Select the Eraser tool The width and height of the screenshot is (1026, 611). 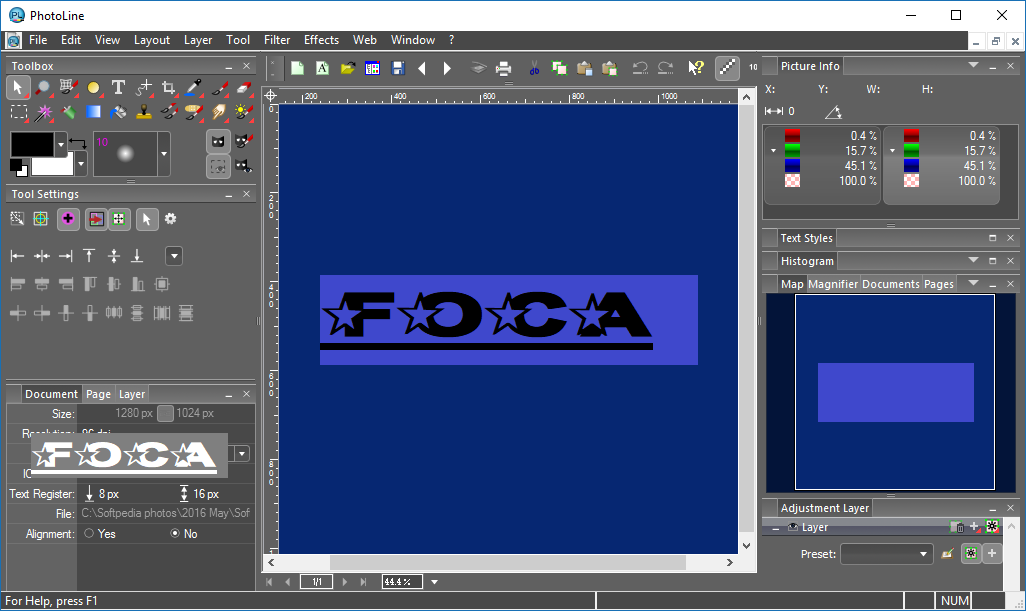(x=243, y=88)
